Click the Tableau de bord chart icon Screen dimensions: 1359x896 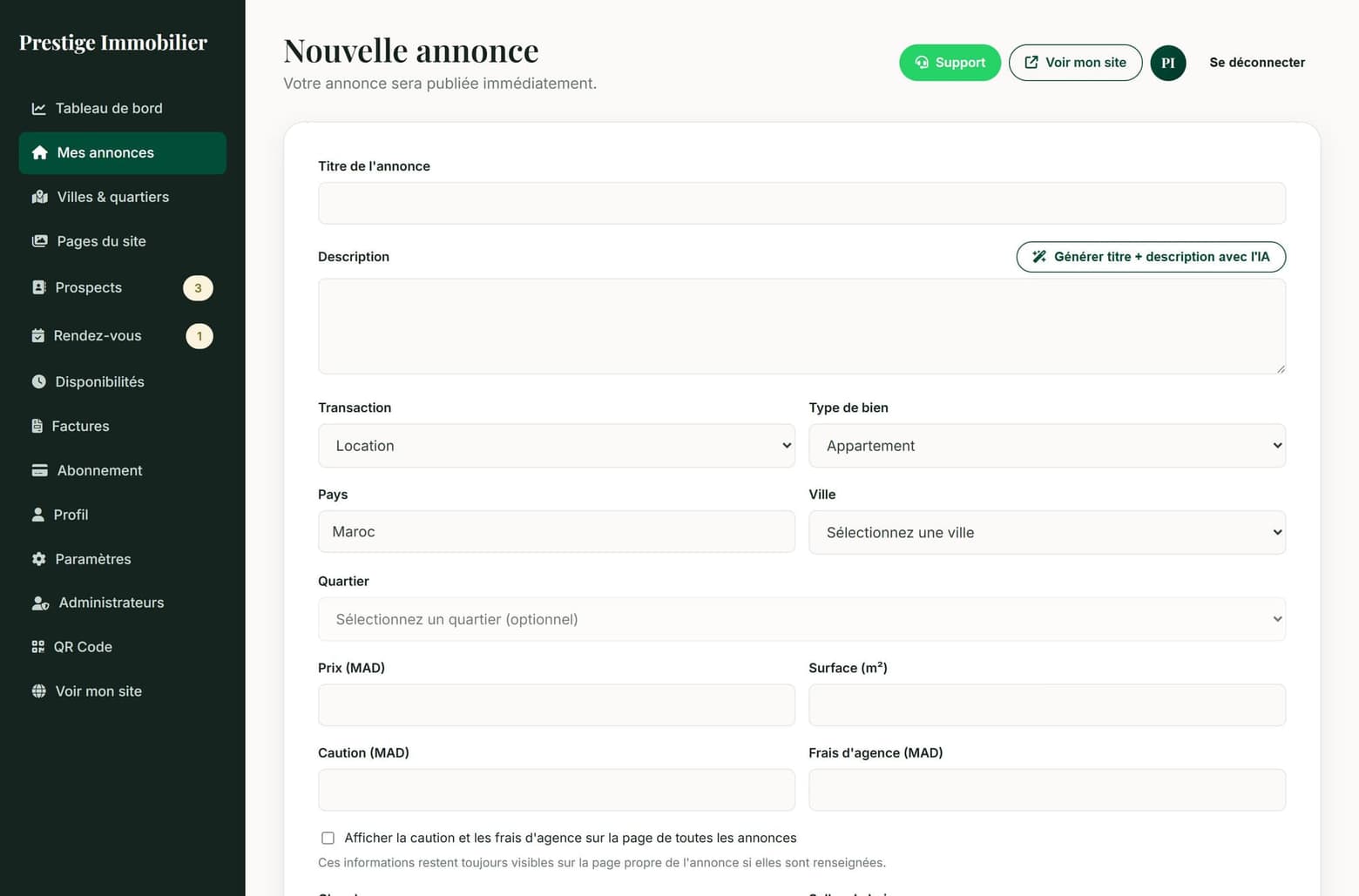[x=38, y=109]
